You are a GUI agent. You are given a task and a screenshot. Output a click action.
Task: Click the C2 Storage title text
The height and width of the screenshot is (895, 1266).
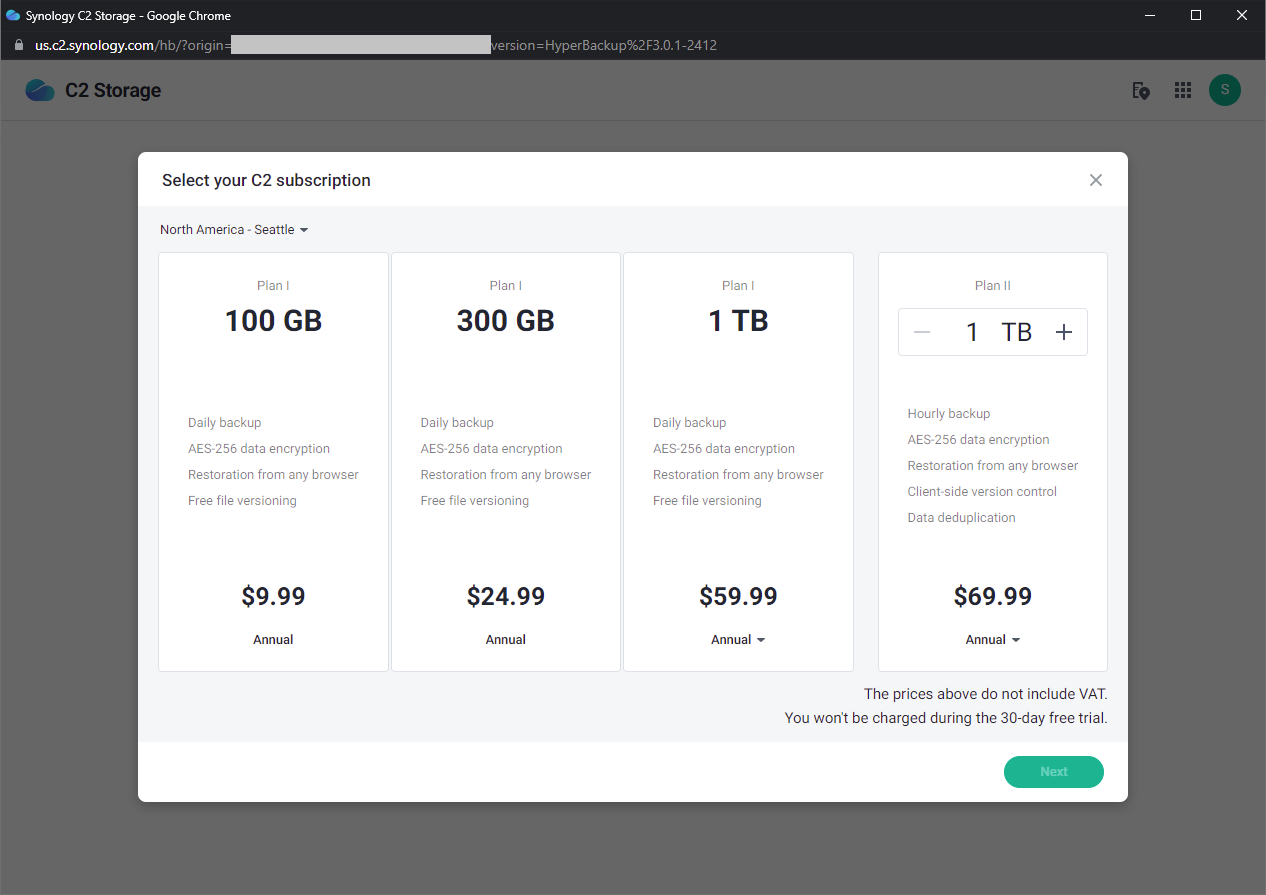point(113,90)
